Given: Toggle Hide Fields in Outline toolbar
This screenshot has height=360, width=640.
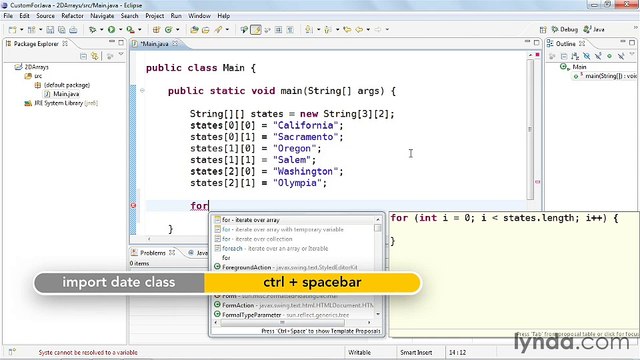Looking at the screenshot, I should coord(587,56).
